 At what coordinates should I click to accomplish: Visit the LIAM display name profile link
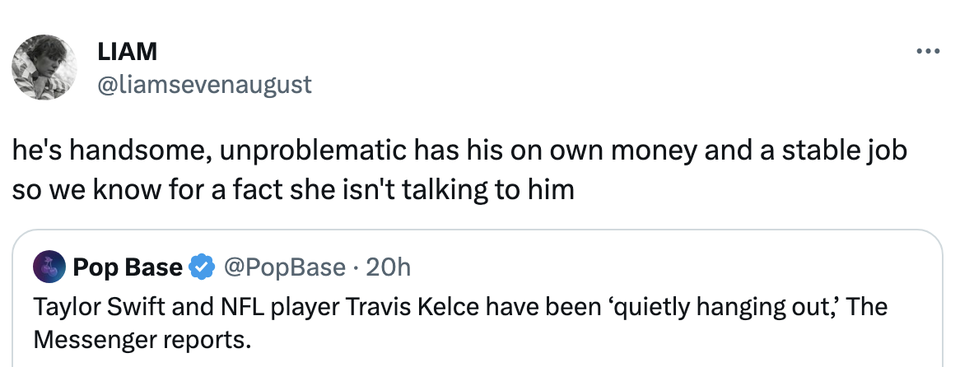point(127,52)
